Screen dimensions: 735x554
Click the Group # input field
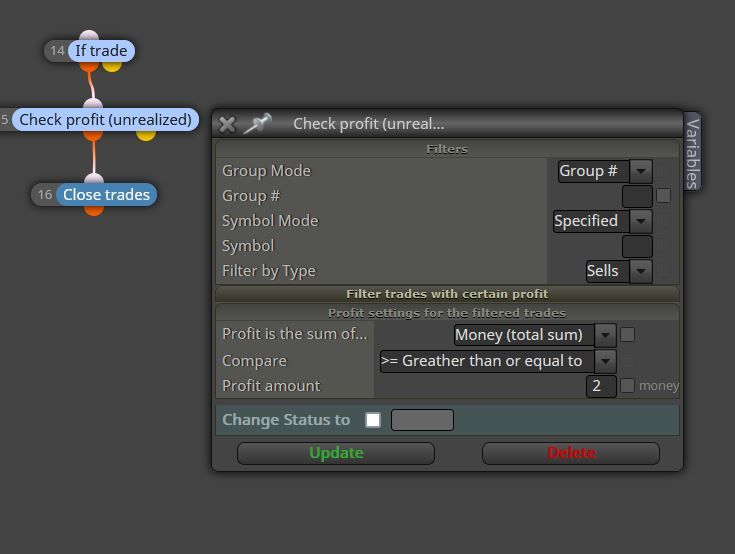point(637,196)
